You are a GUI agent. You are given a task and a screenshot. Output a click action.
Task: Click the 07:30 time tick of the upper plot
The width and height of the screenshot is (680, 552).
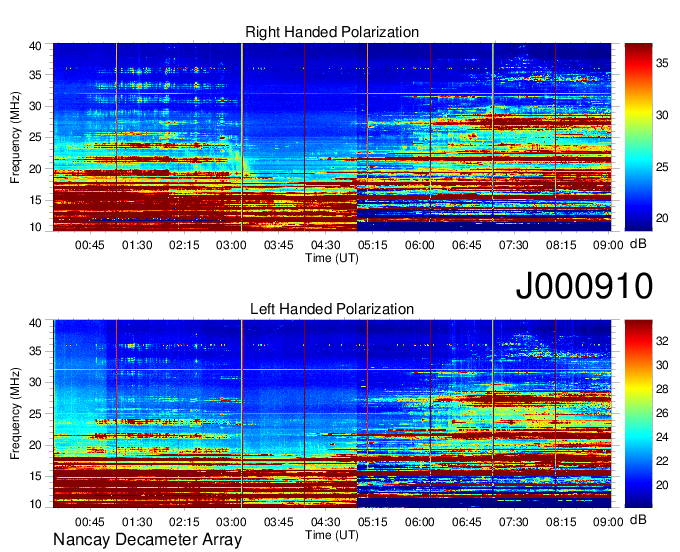click(514, 245)
